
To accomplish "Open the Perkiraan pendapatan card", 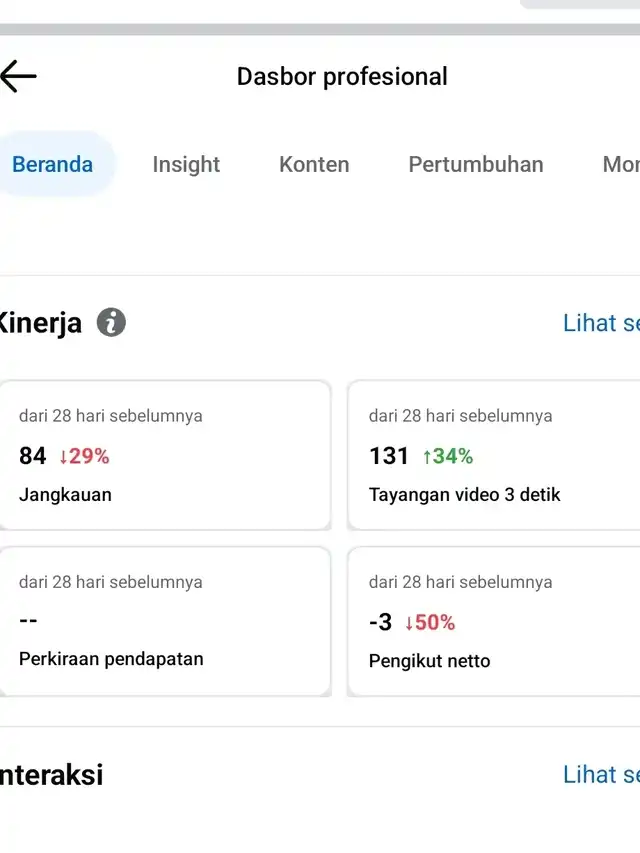I will (165, 621).
